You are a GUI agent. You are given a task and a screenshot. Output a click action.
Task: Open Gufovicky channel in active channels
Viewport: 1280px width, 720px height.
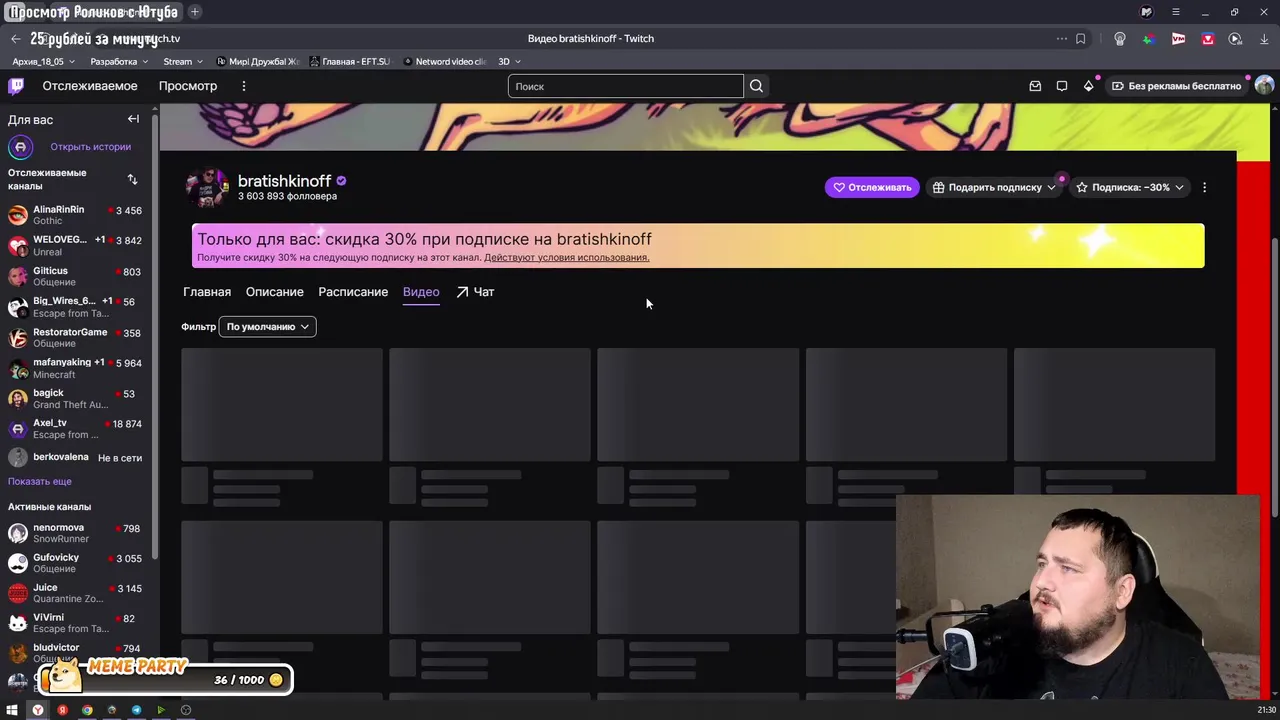75,563
